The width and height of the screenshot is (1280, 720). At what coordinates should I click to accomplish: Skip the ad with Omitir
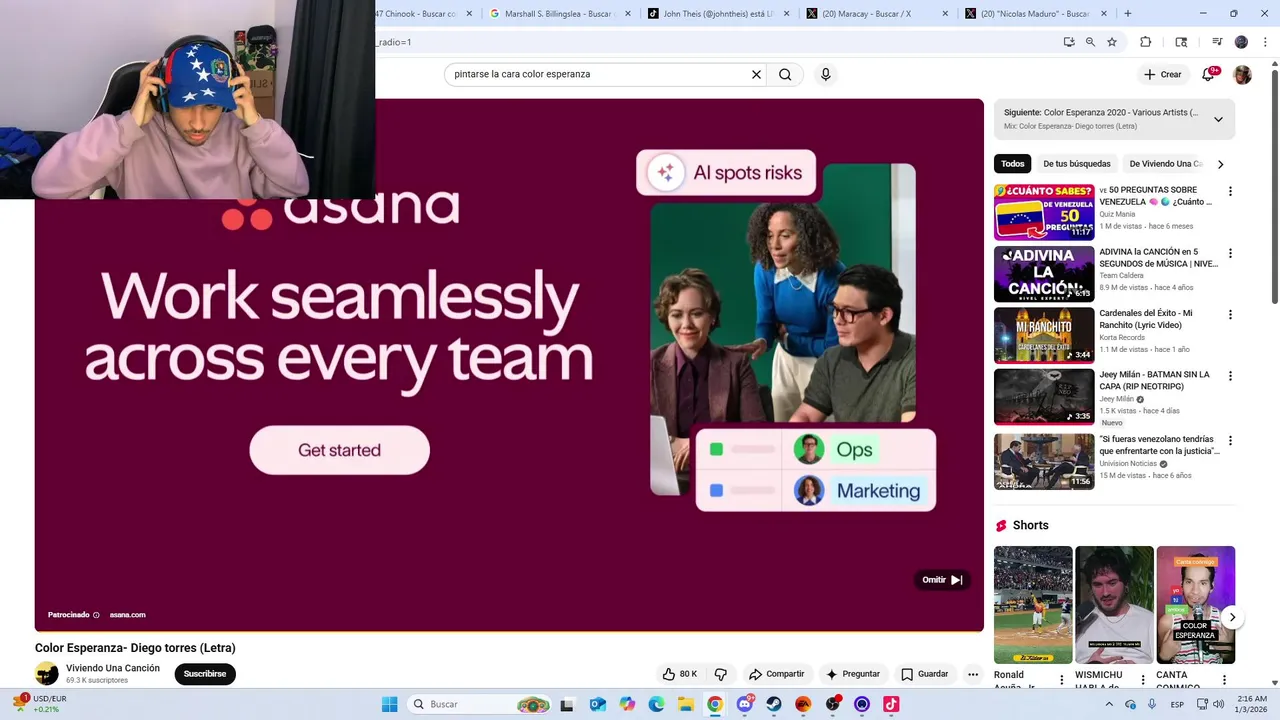coord(942,580)
